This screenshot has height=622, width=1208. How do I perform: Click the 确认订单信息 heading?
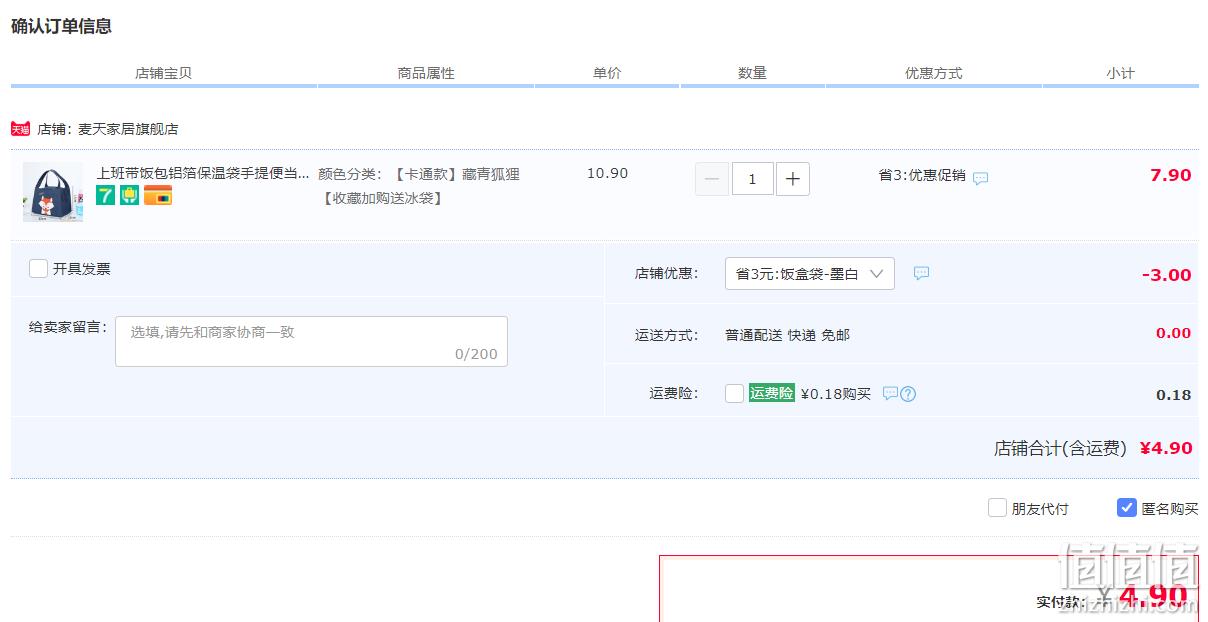click(x=61, y=26)
